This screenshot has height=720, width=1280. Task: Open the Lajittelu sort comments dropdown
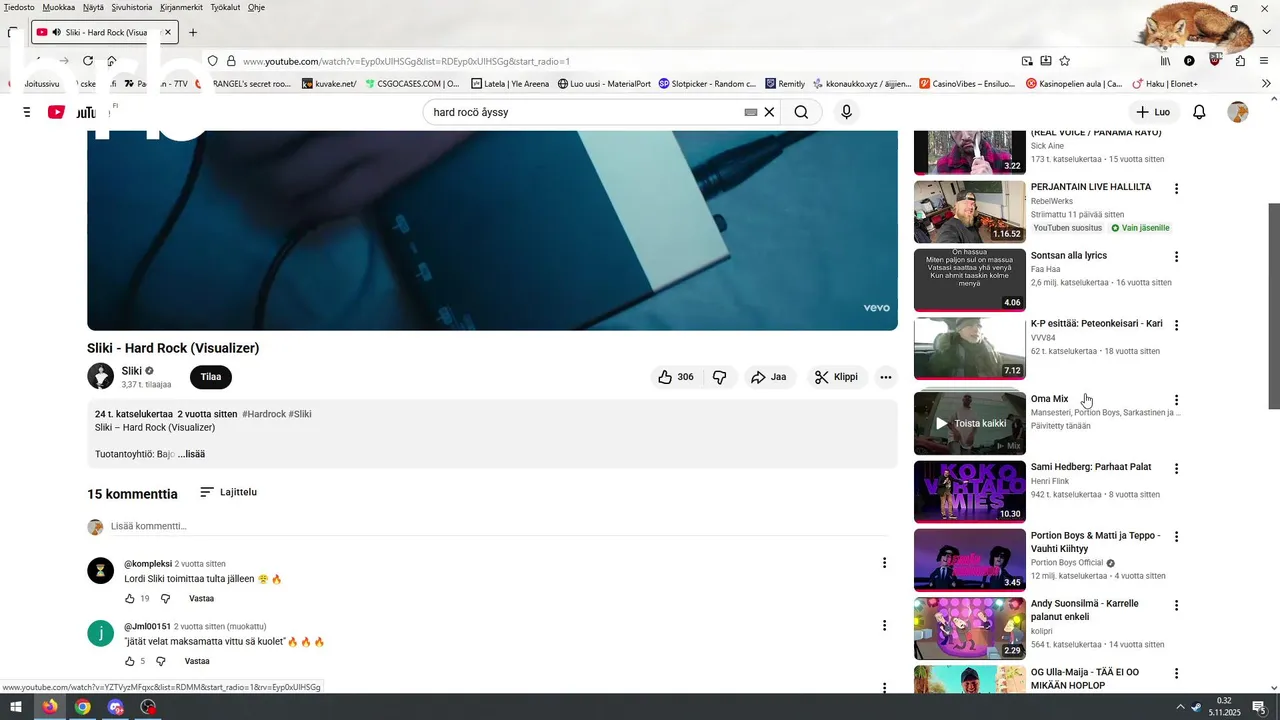[x=228, y=492]
